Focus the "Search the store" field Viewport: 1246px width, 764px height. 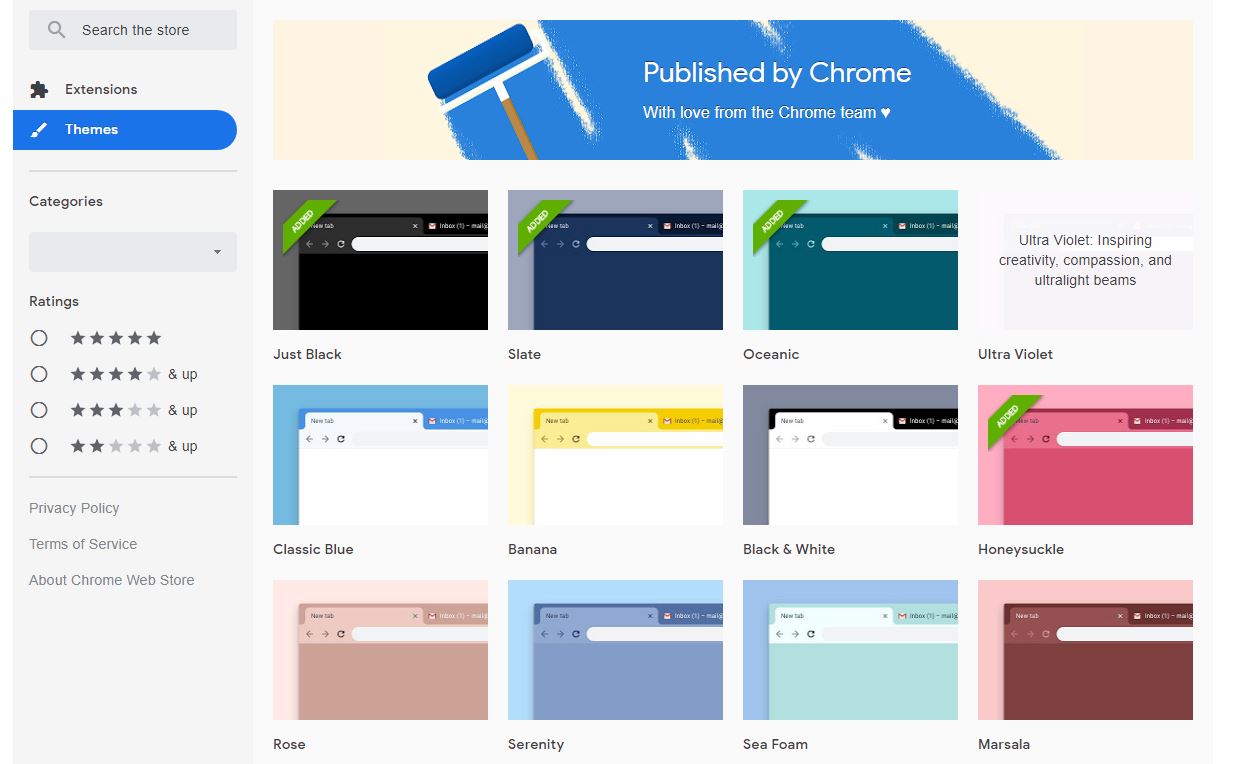(x=133, y=30)
